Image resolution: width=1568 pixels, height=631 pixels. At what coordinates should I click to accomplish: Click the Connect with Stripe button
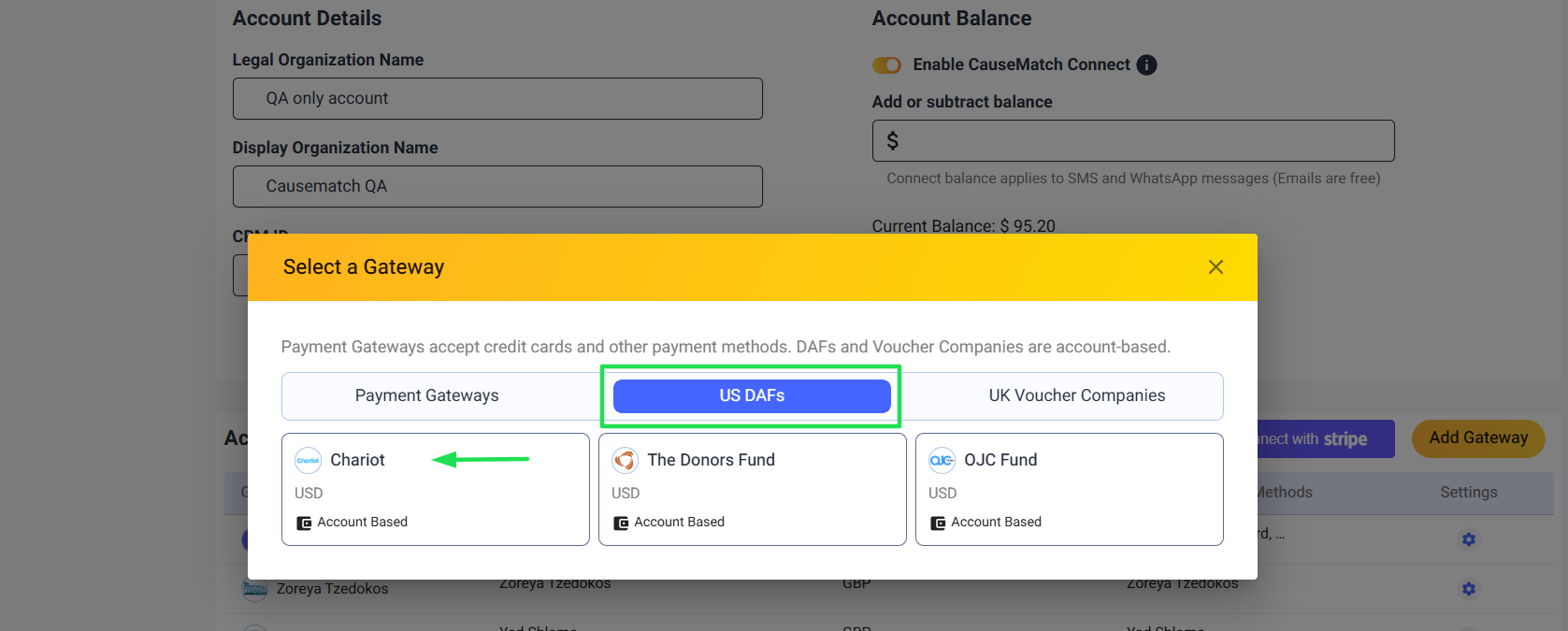[x=1326, y=438]
